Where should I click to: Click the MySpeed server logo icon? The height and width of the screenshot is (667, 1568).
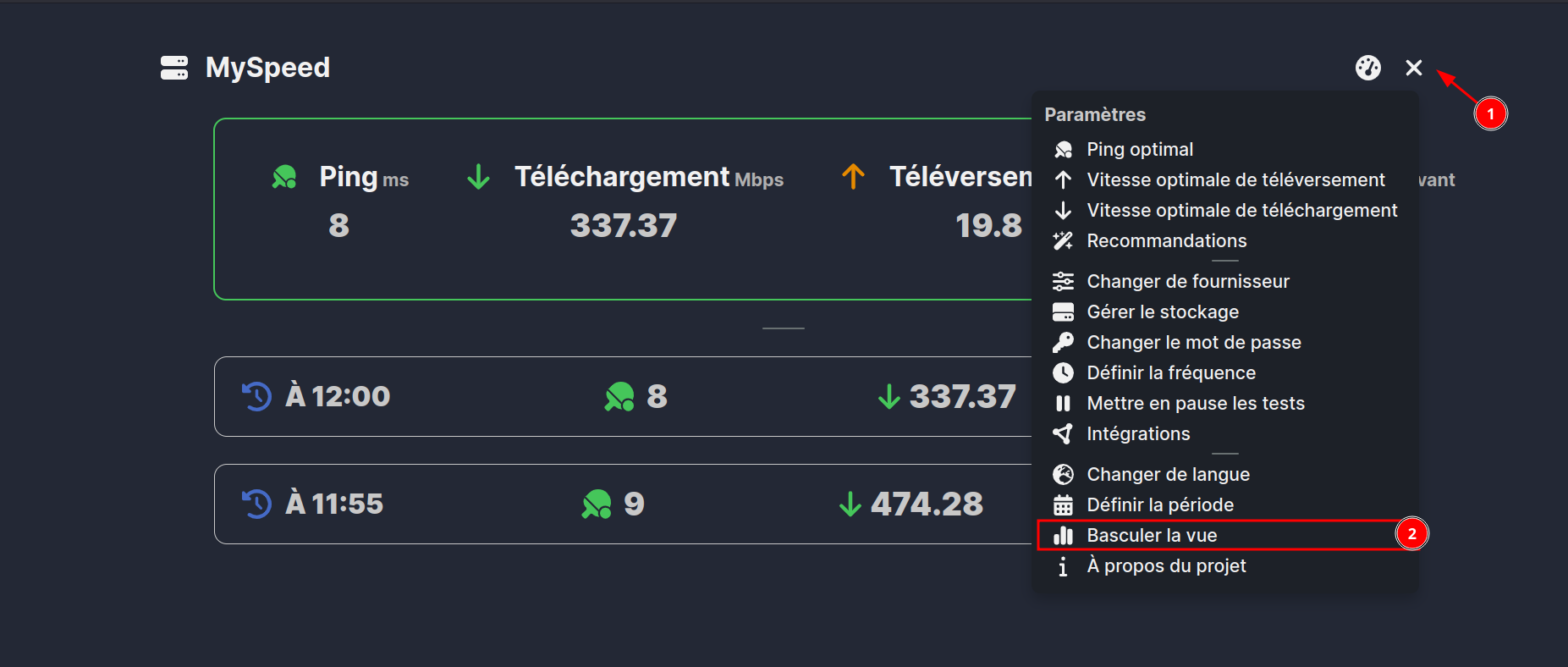174,68
